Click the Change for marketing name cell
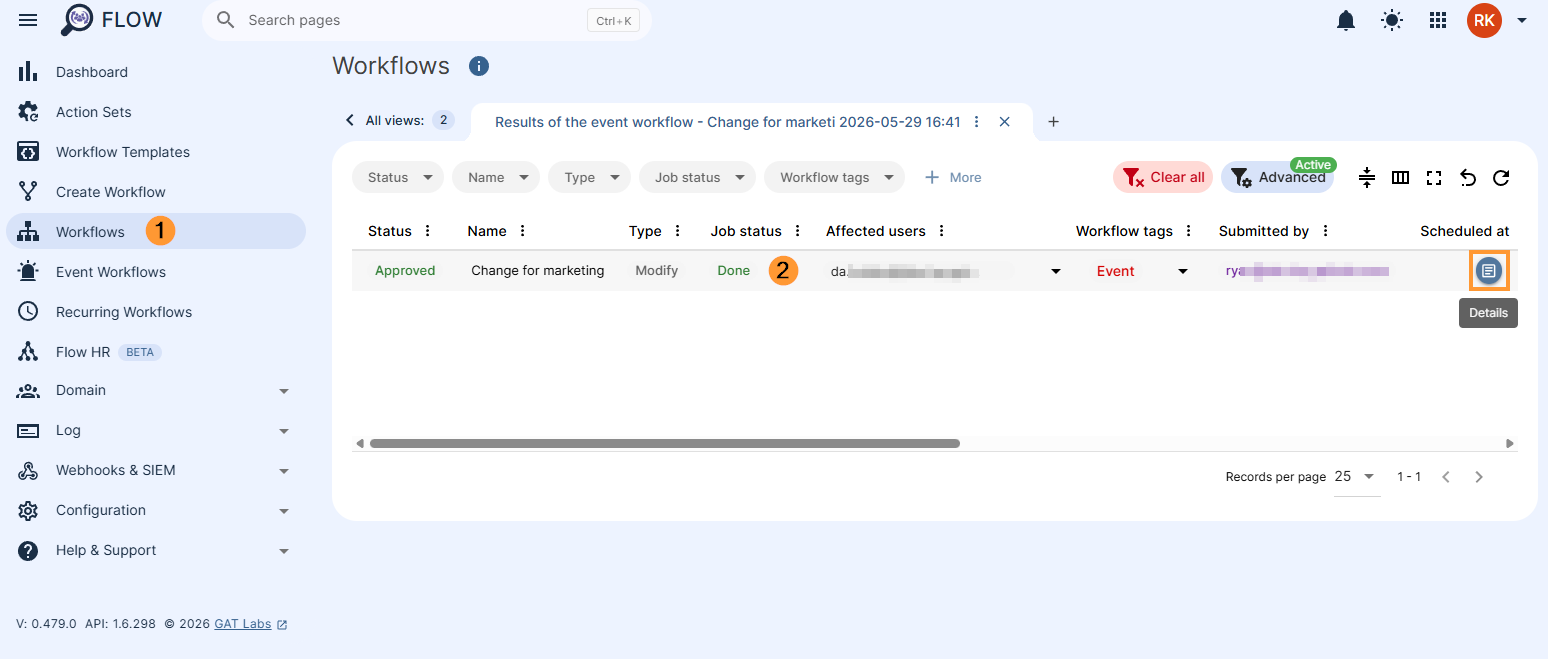The image size is (1548, 659). point(538,271)
